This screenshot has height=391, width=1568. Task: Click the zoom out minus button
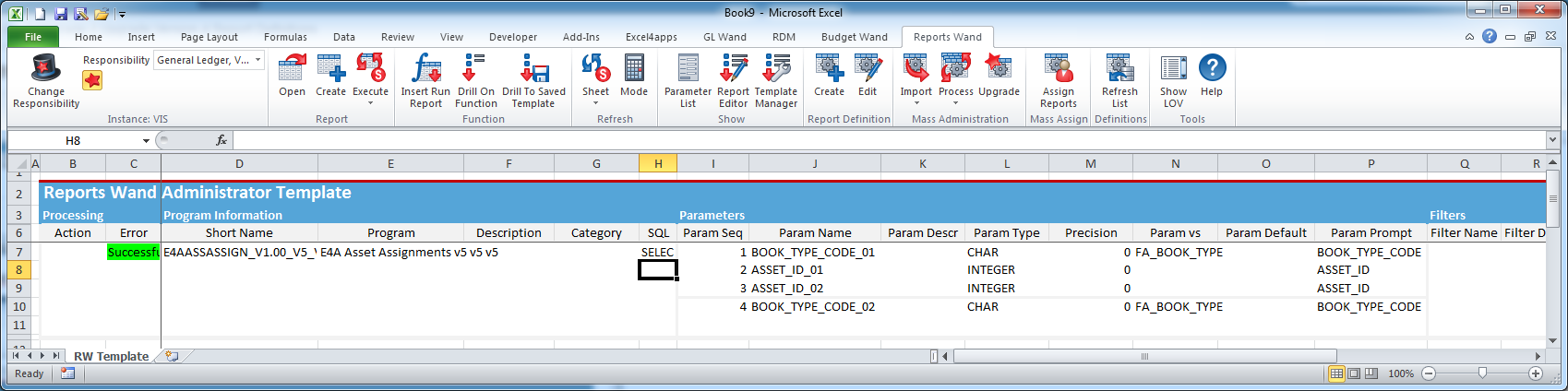click(1429, 373)
